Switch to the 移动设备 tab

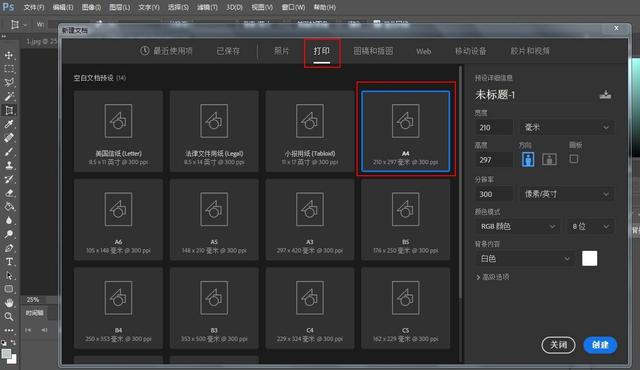tap(471, 51)
